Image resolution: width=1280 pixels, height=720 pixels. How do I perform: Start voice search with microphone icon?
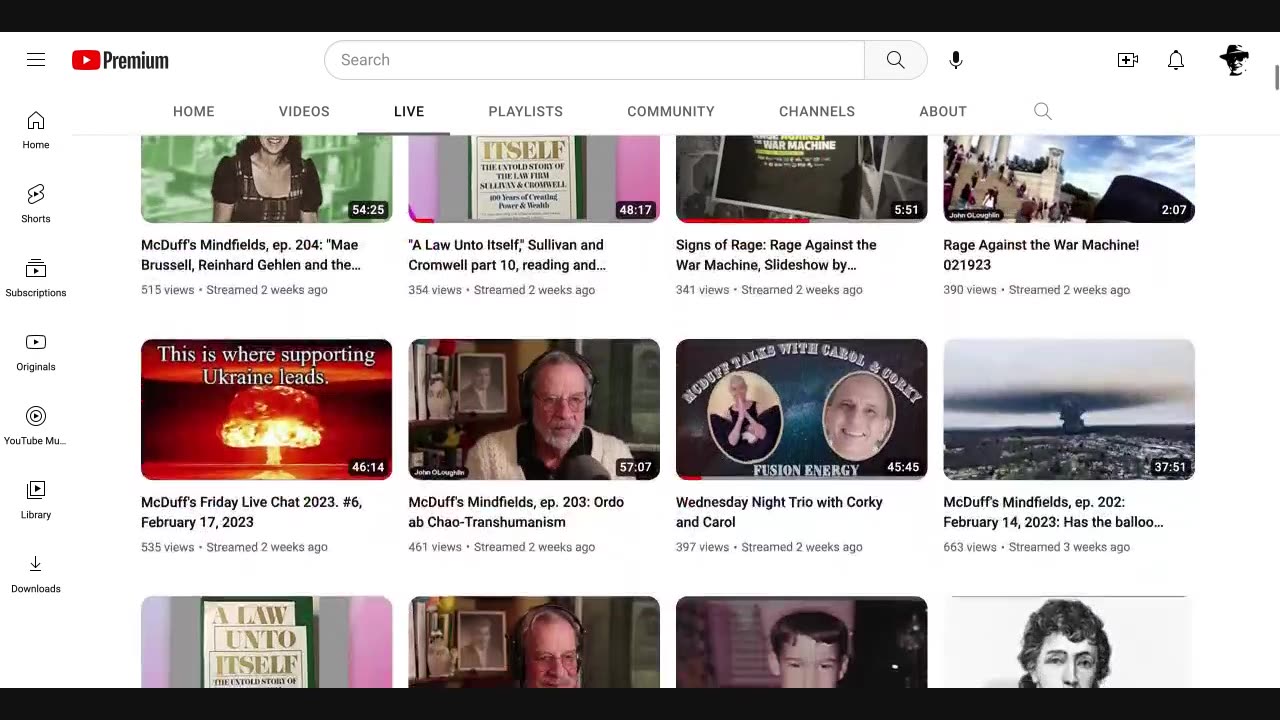coord(956,60)
